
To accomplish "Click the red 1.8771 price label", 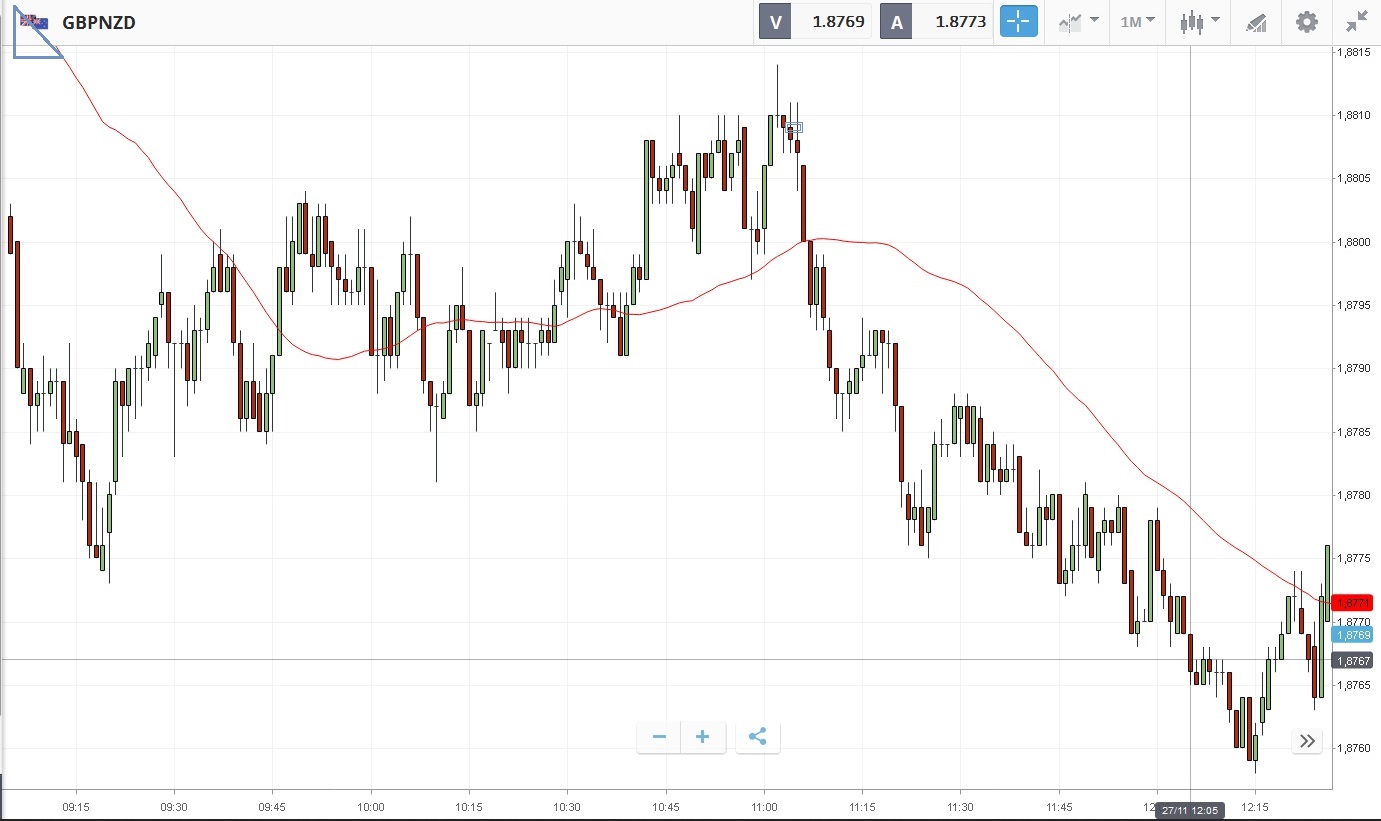I will coord(1356,603).
